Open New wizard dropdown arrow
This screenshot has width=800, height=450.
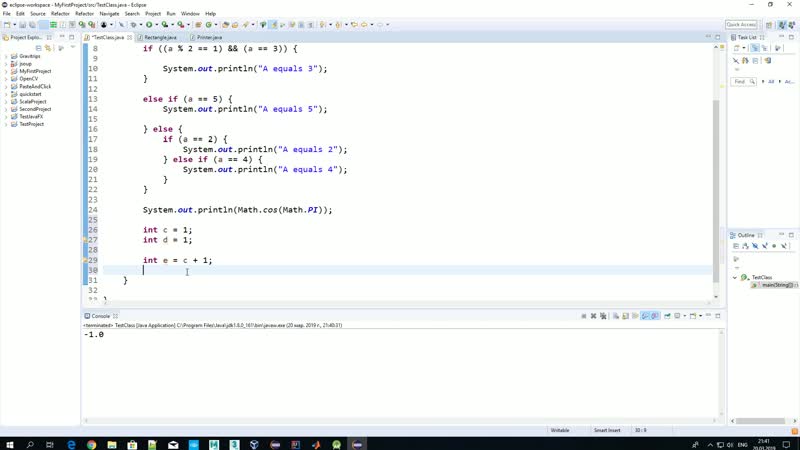pyautogui.click(x=14, y=24)
